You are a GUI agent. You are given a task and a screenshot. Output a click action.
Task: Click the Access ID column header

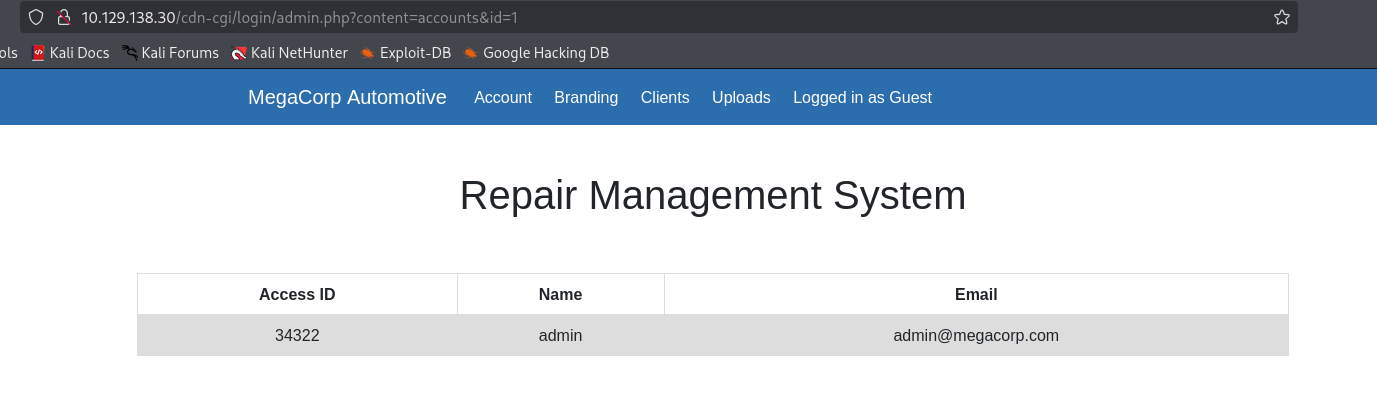click(x=297, y=294)
